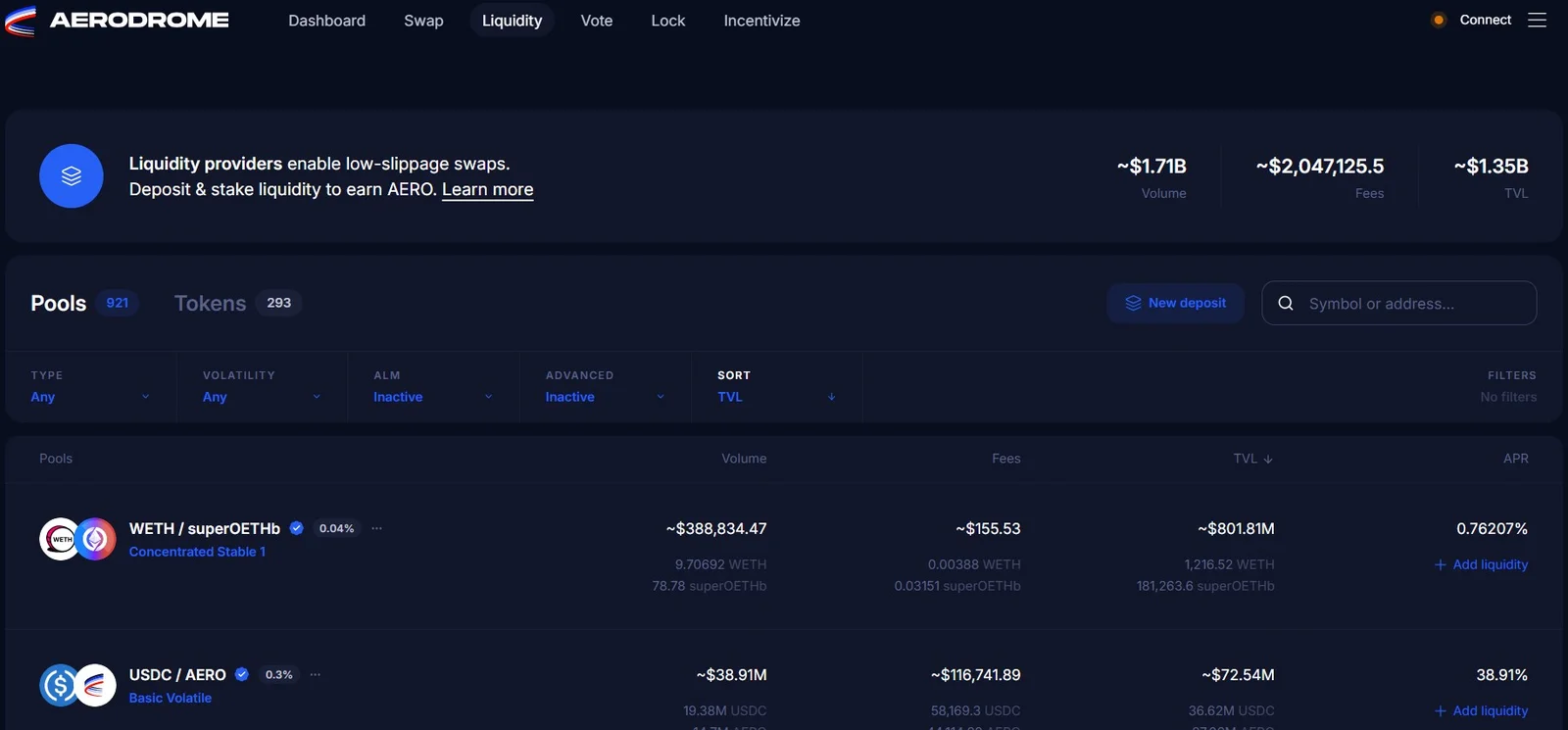Click plus icon for USDC / AERO liquidity
The image size is (1568, 730).
(x=1440, y=710)
